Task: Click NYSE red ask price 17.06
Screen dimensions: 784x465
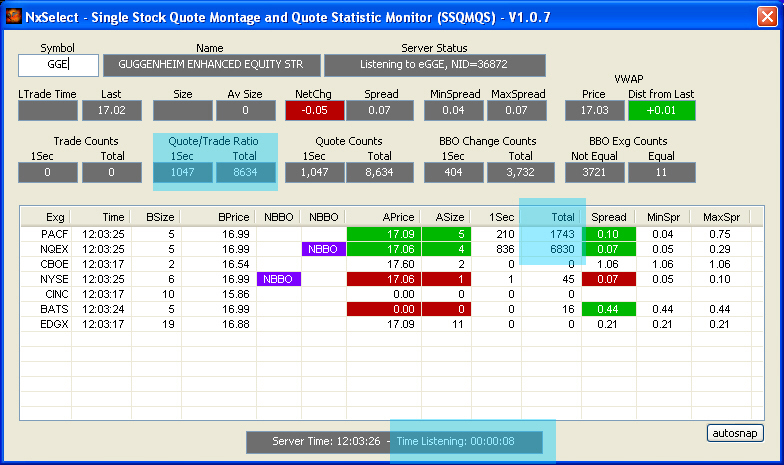Action: click(x=384, y=279)
